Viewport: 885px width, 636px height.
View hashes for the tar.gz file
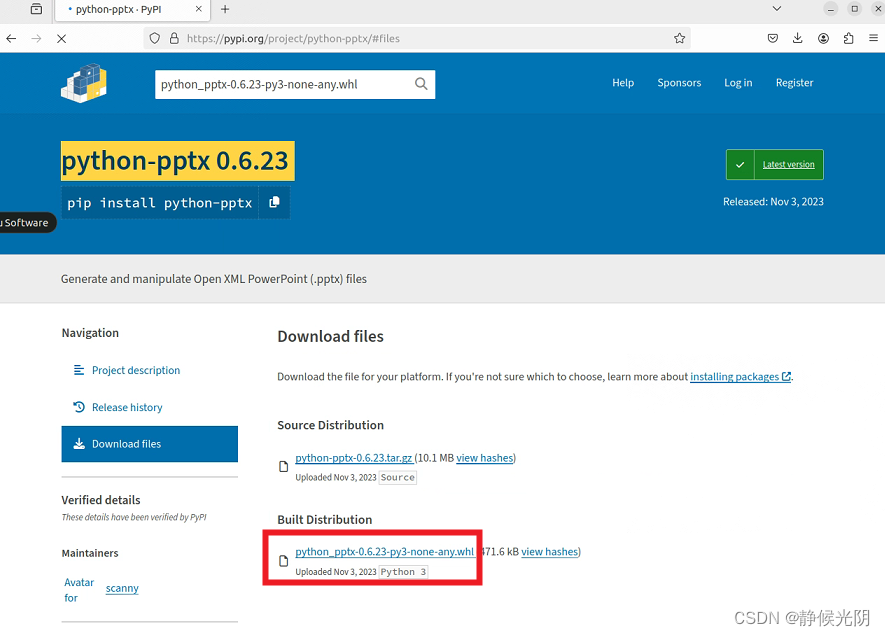coord(485,458)
